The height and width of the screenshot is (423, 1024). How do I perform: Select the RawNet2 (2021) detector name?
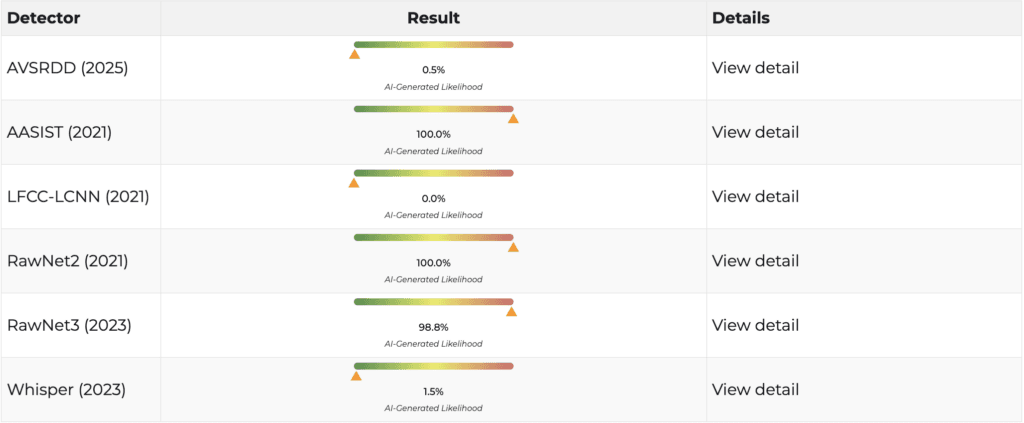pos(67,261)
